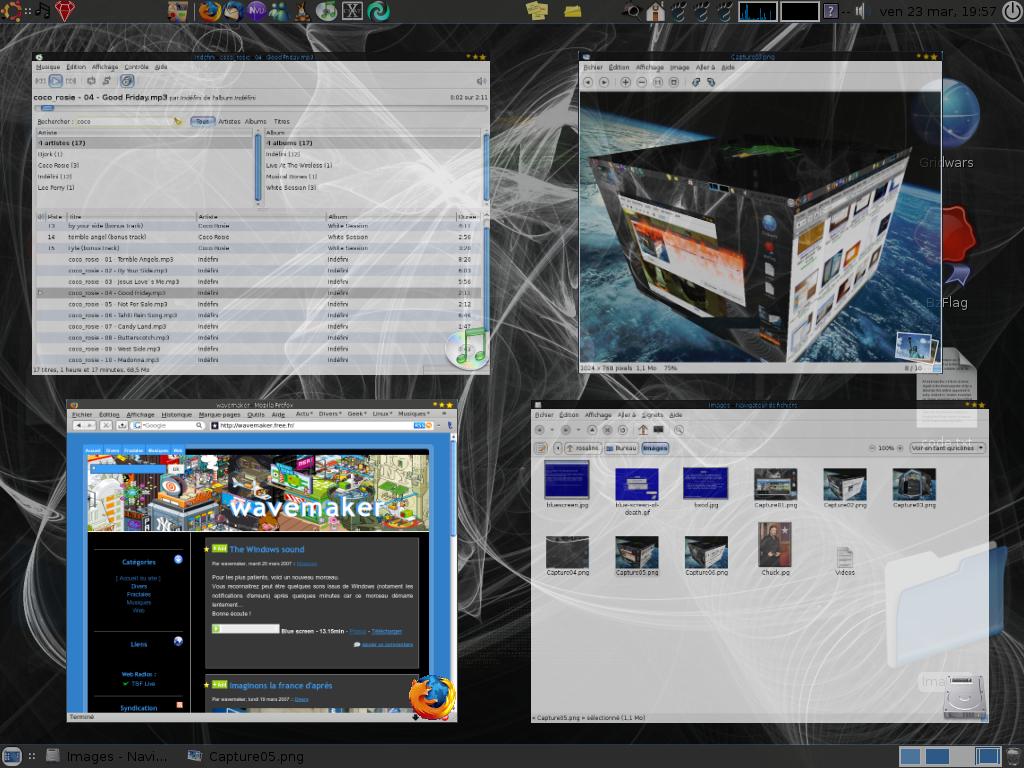Toggle repeat mode in the music player
This screenshot has width=1024, height=768.
(91, 81)
